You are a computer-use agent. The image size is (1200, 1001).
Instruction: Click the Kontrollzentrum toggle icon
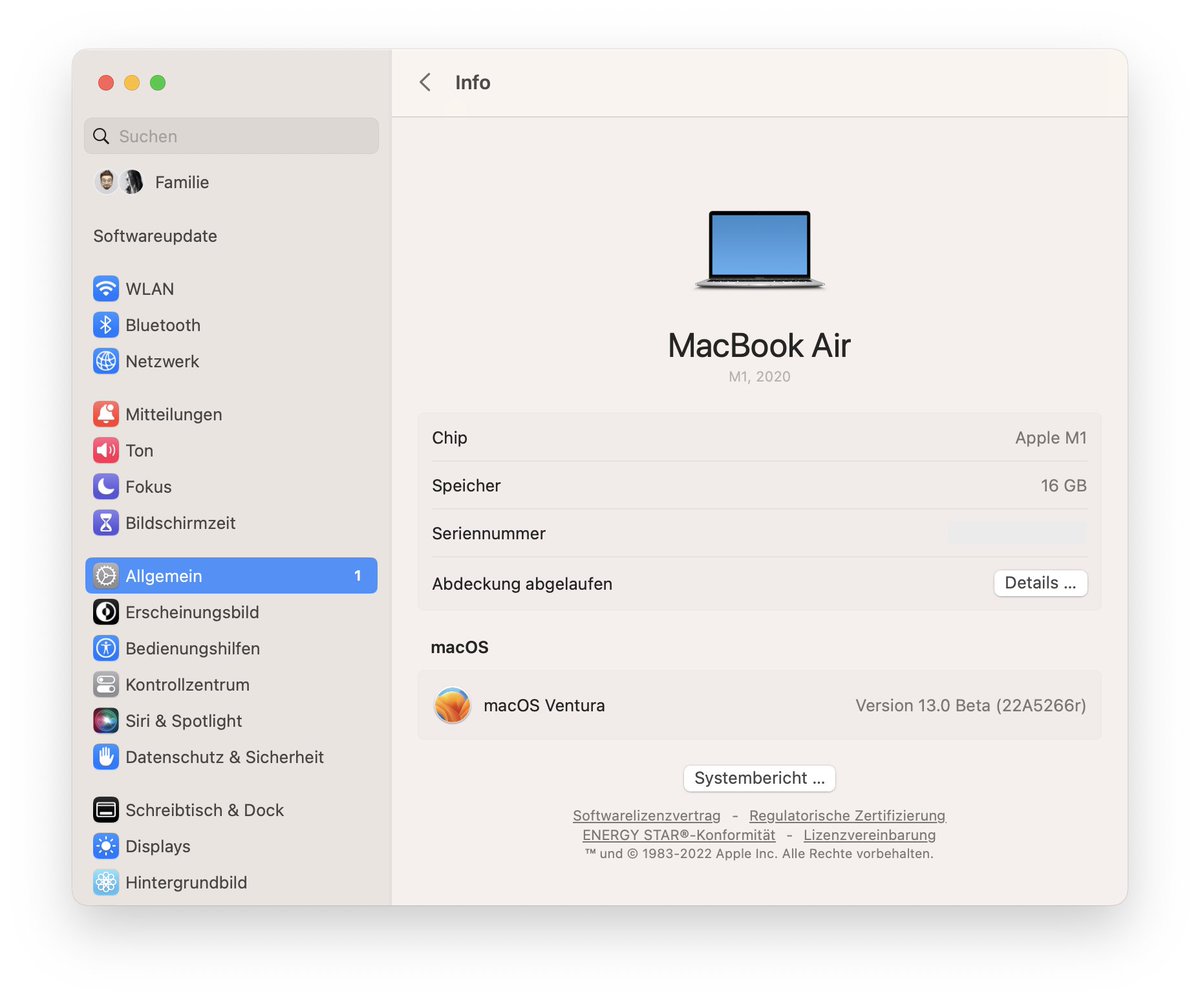pyautogui.click(x=106, y=685)
